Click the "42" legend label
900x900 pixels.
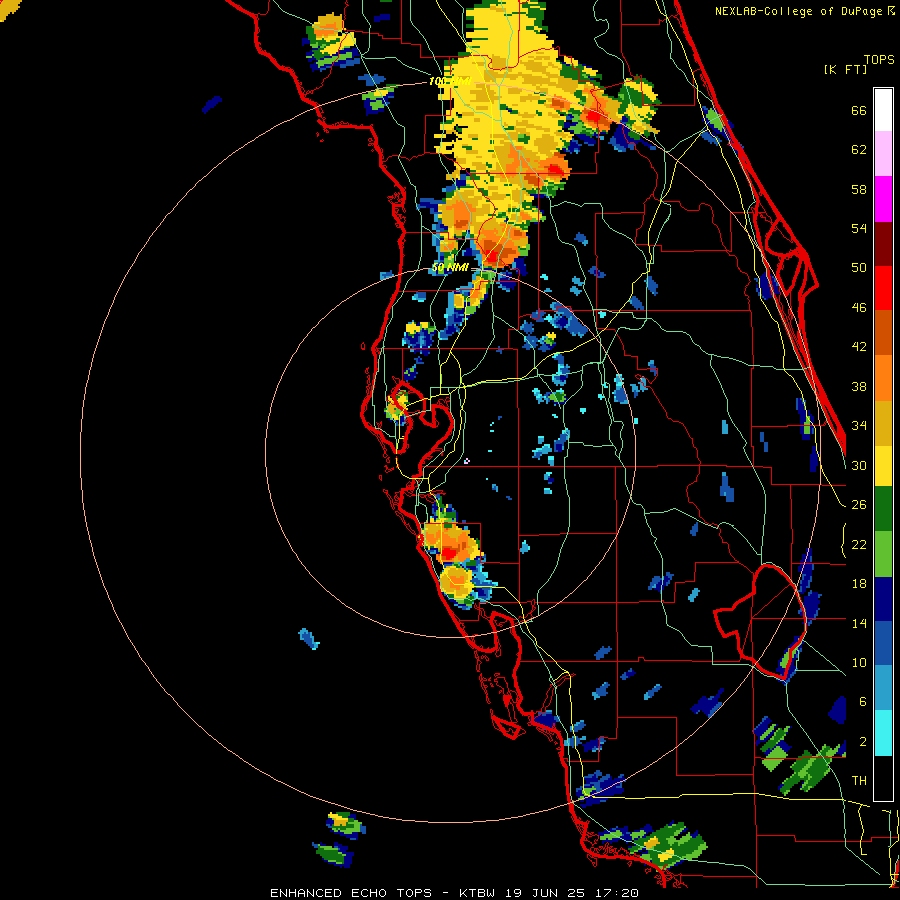click(x=859, y=347)
